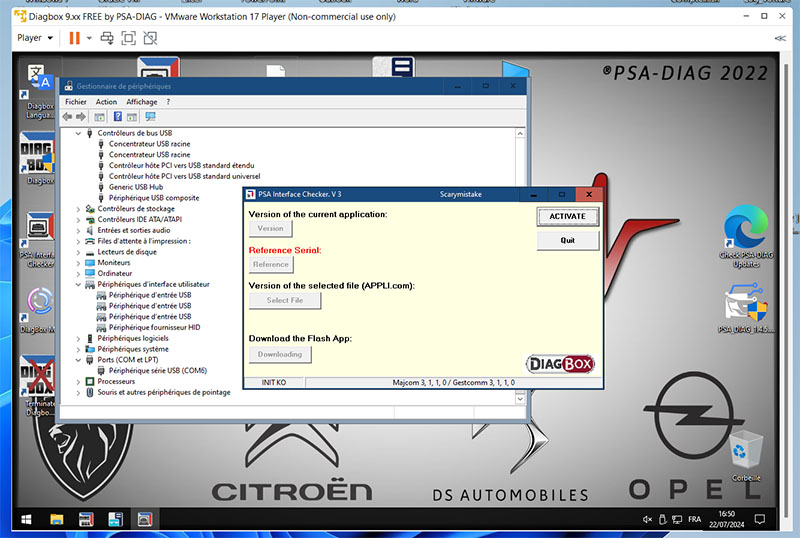Select Contrôleur hôte PCI vers USB standard universel
800x538 pixels.
(184, 176)
